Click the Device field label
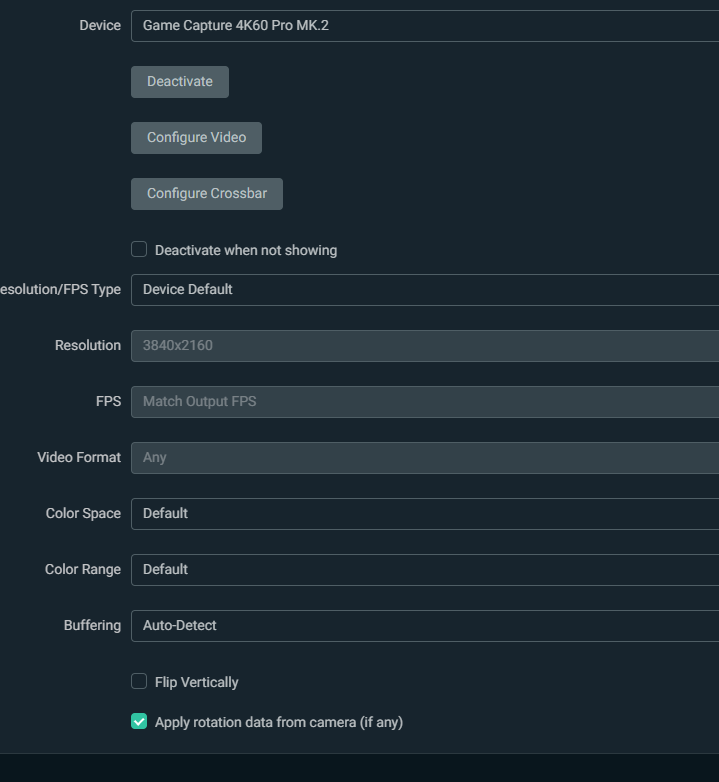Viewport: 719px width, 782px height. [100, 25]
